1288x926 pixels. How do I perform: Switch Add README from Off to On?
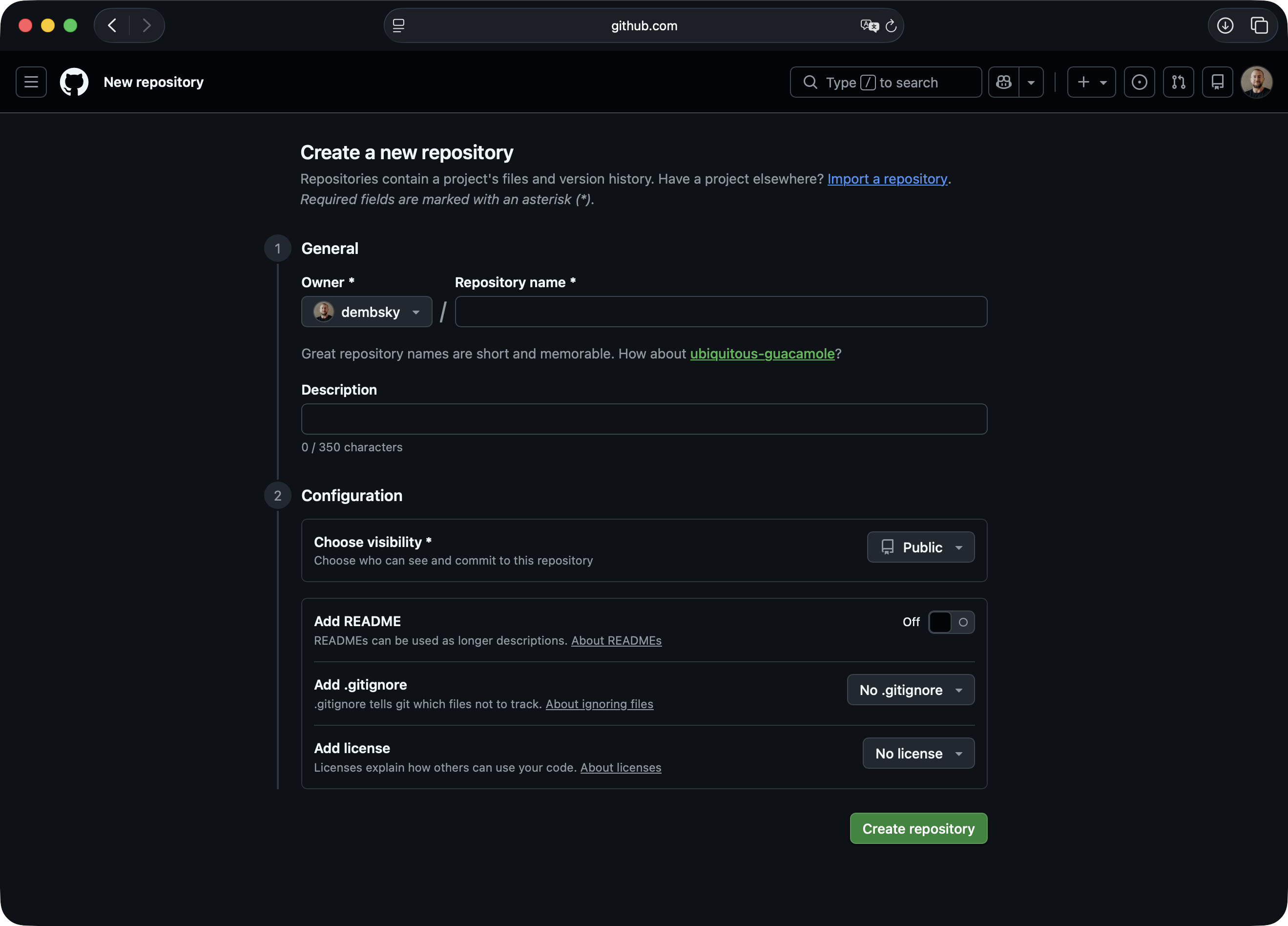coord(951,622)
